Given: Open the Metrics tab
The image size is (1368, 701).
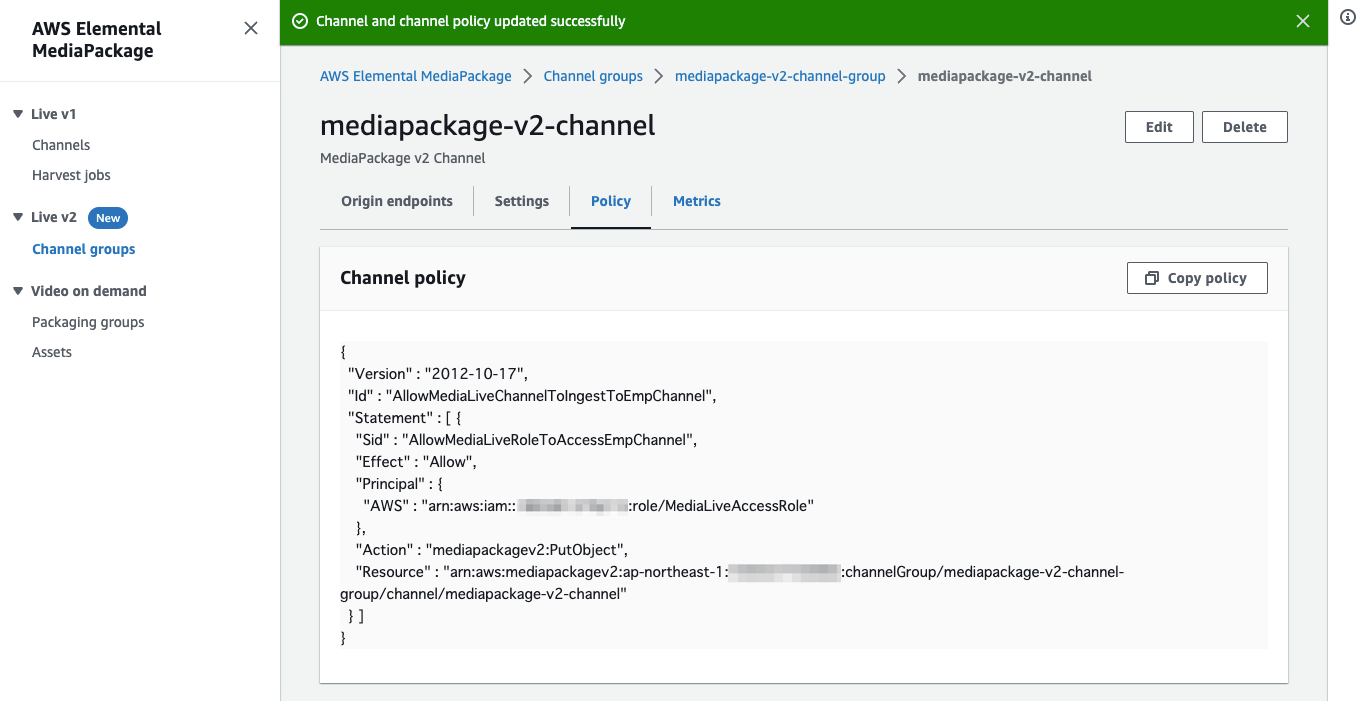Looking at the screenshot, I should [696, 200].
